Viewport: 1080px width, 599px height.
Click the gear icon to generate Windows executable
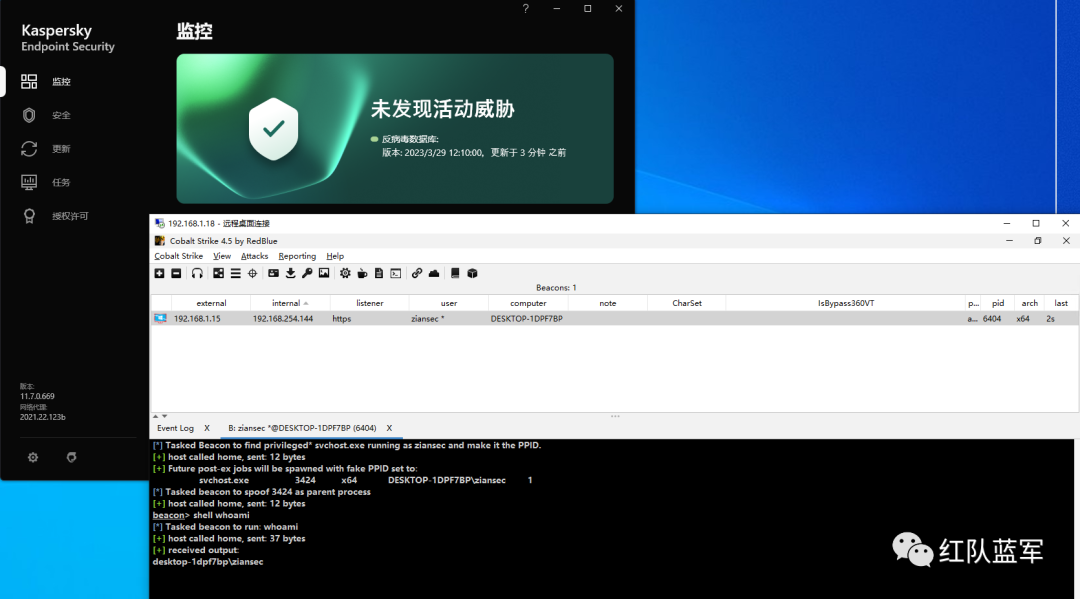pos(345,273)
